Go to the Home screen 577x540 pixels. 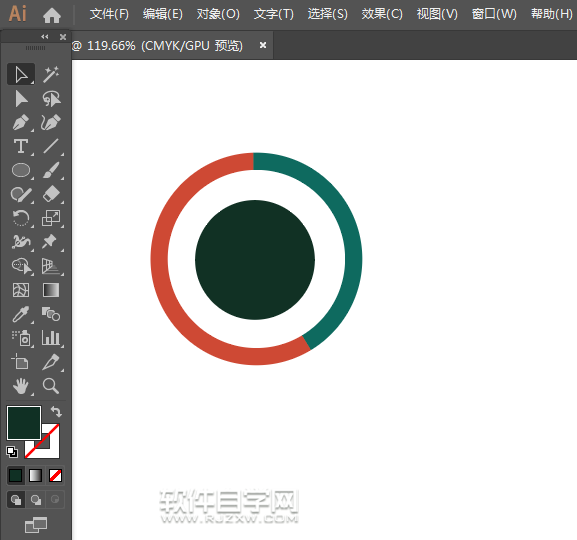(52, 15)
